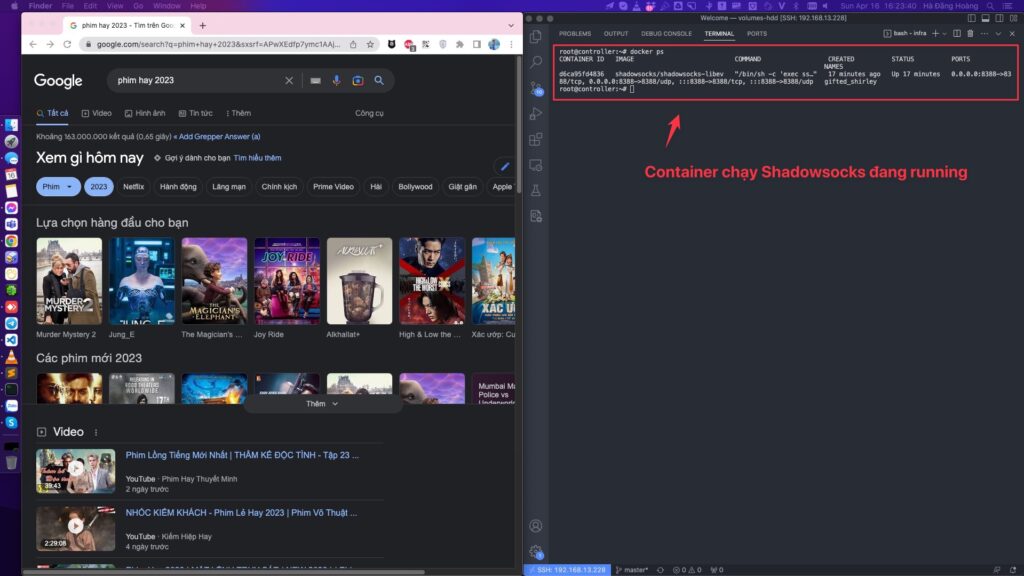Viewport: 1024px width, 576px height.
Task: Open Joy Ride movie poster
Action: pyautogui.click(x=287, y=281)
